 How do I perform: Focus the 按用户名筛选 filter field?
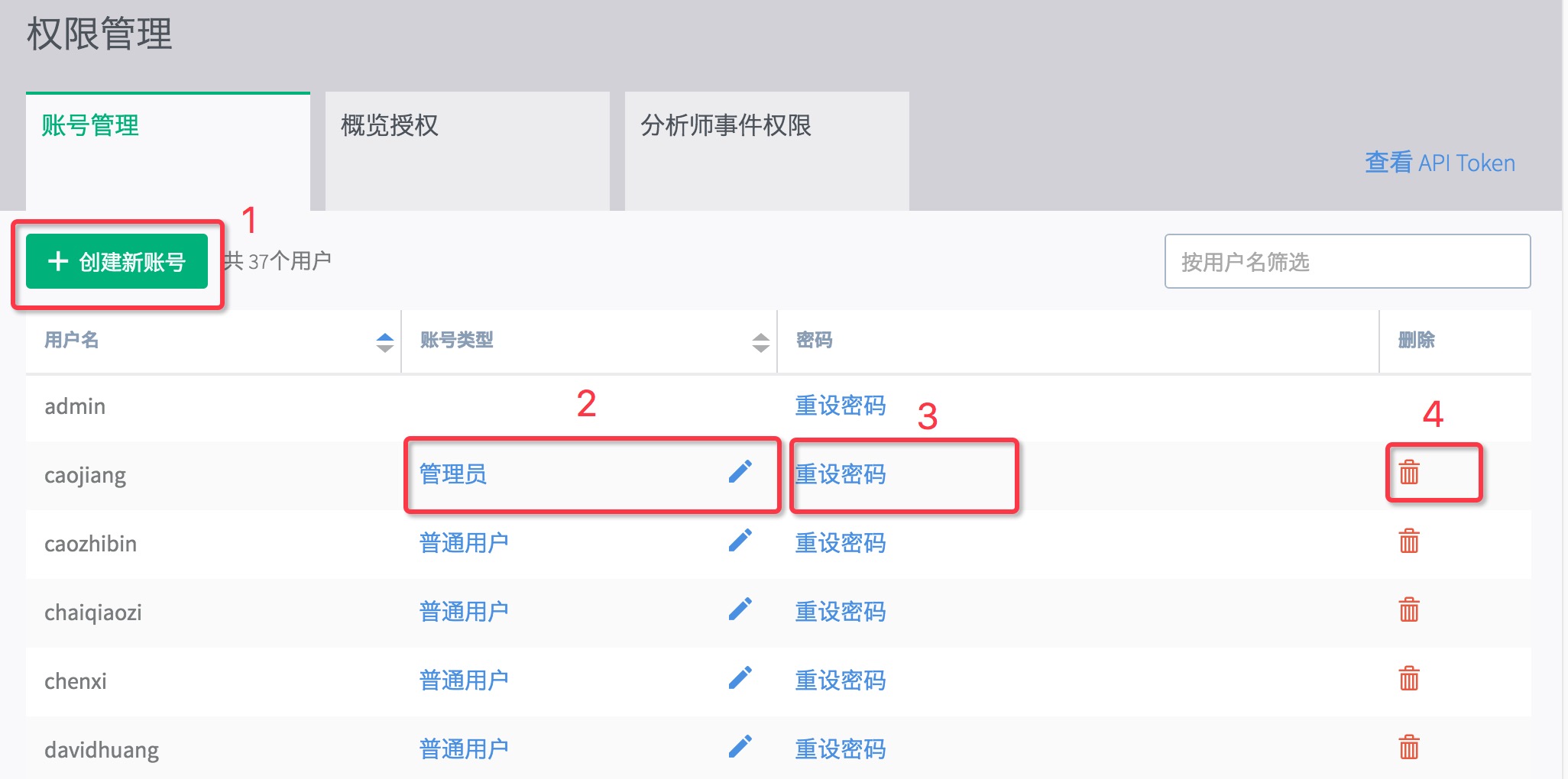[1347, 261]
